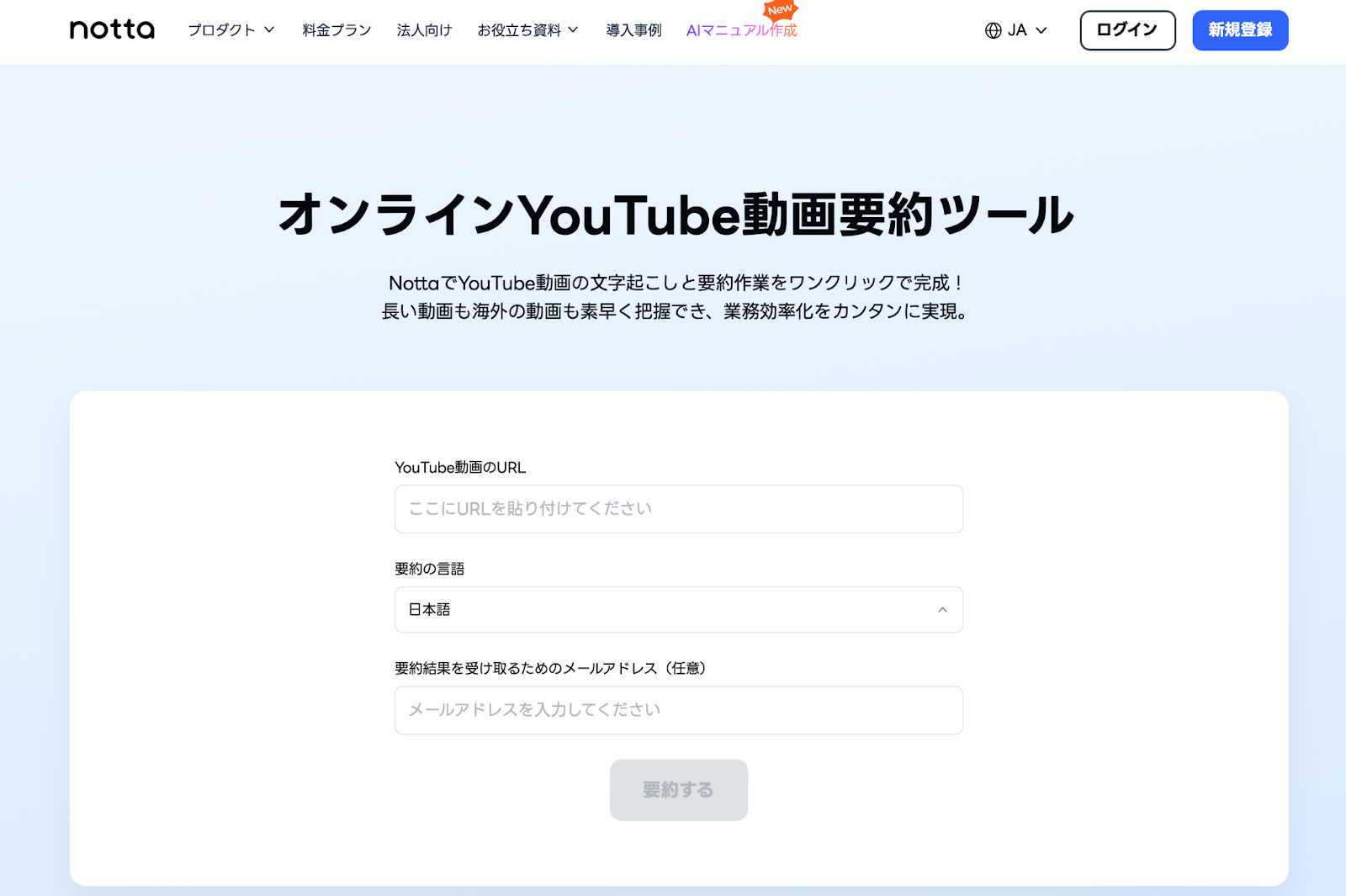Expand the お役立ち資料 menu
Viewport: 1346px width, 896px height.
(527, 30)
